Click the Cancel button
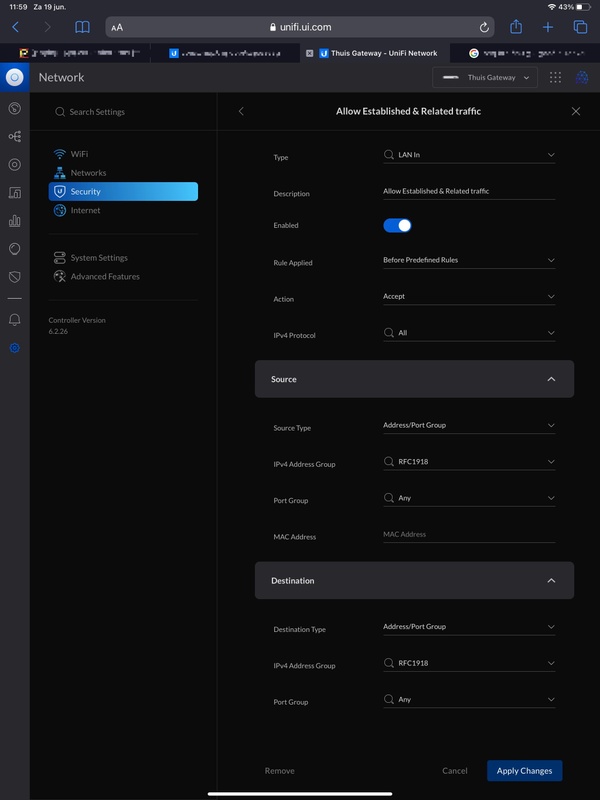This screenshot has width=600, height=800. [x=455, y=771]
